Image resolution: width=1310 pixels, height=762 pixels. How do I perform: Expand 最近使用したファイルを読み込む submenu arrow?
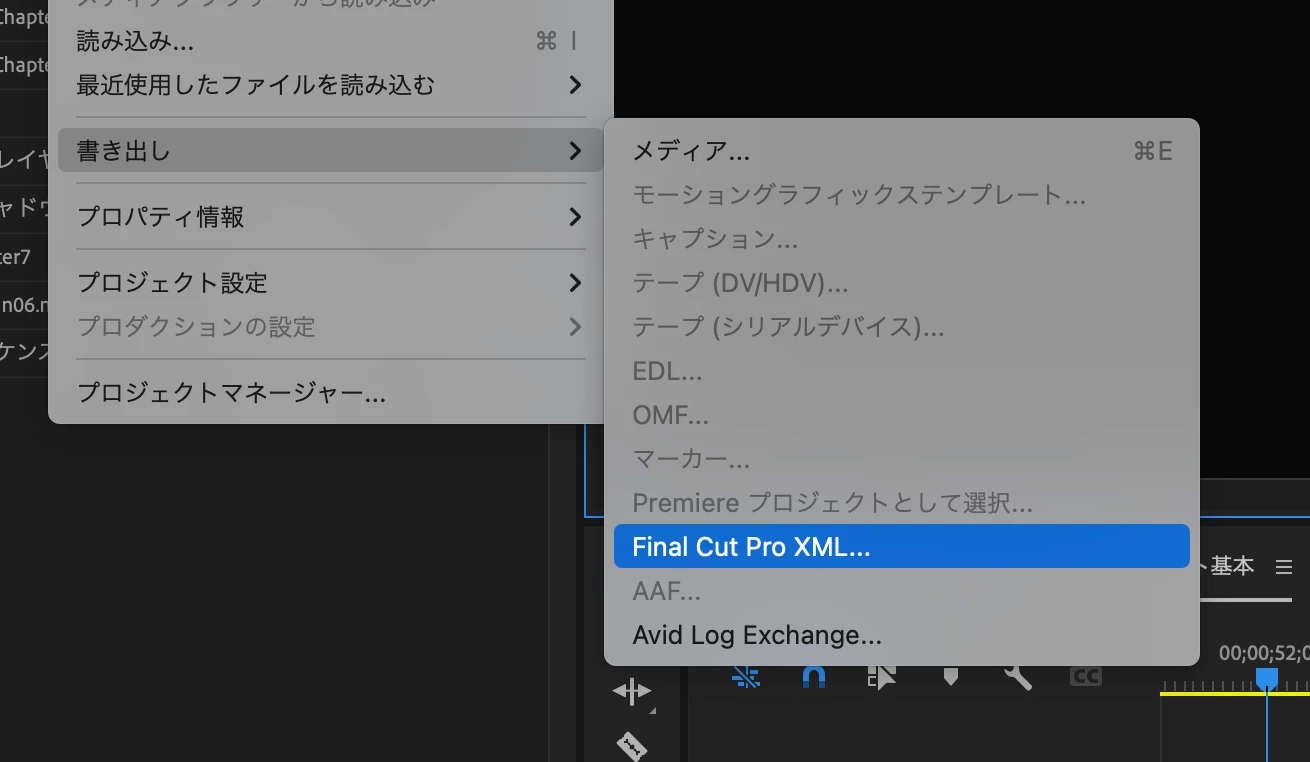coord(575,85)
